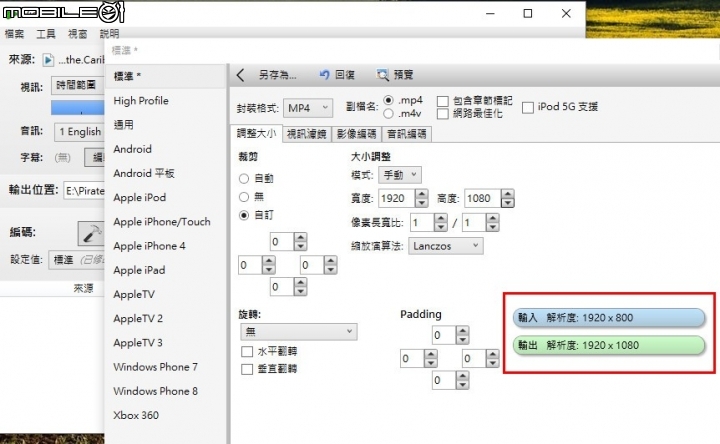Click the hammer encode settings icon
The width and height of the screenshot is (720, 444).
91,233
